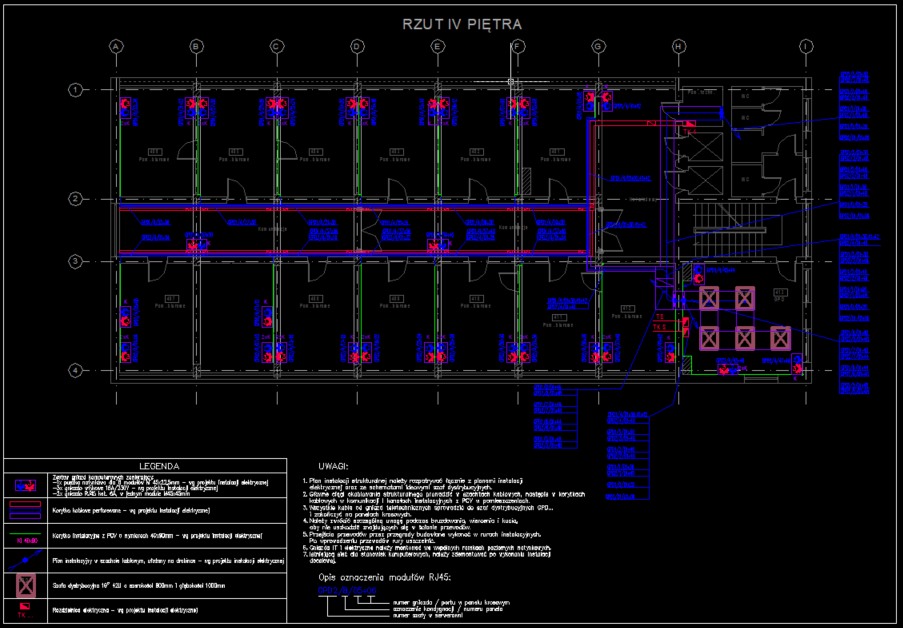Select grid axis bubble F
903x628 pixels.
tap(517, 47)
